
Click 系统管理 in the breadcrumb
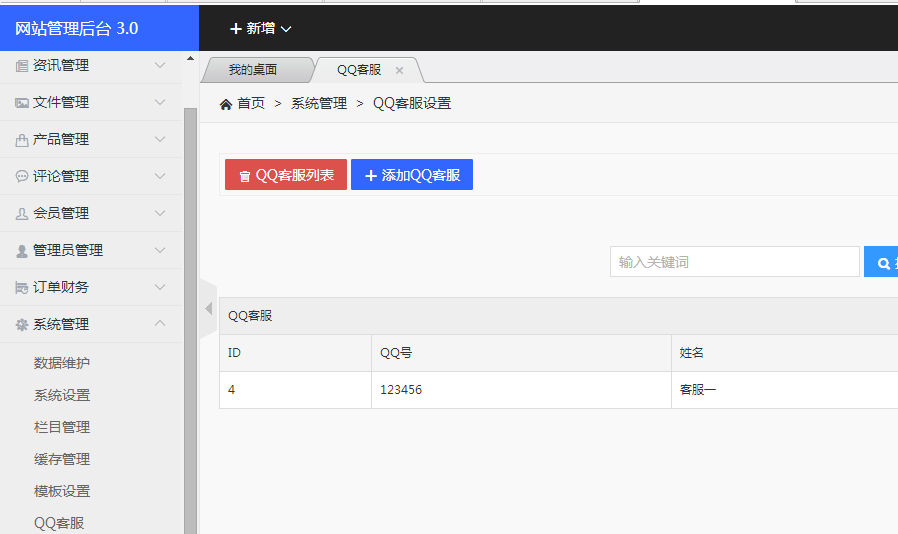click(x=319, y=104)
